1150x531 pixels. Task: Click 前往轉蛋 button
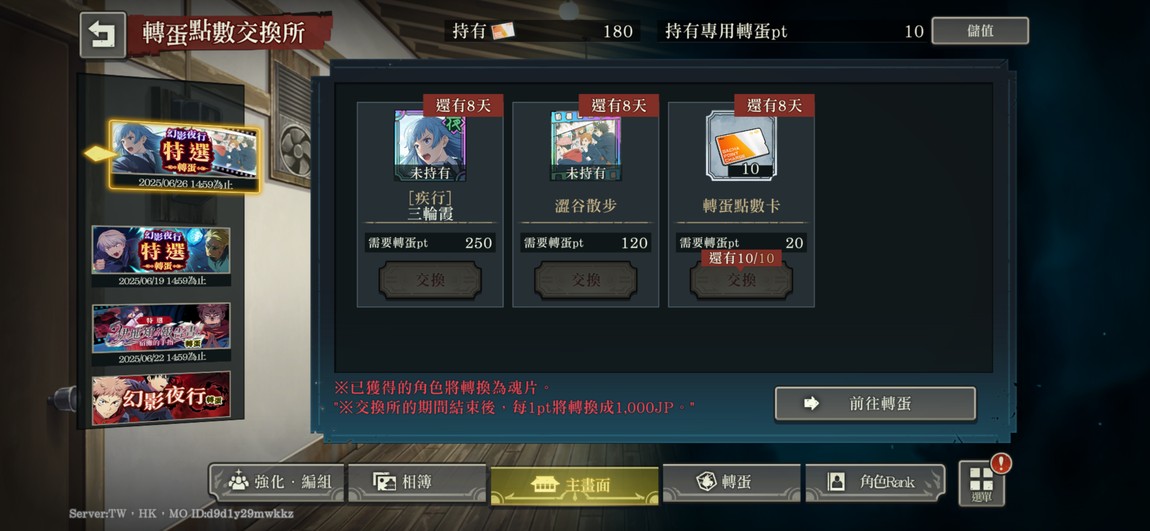coord(875,403)
